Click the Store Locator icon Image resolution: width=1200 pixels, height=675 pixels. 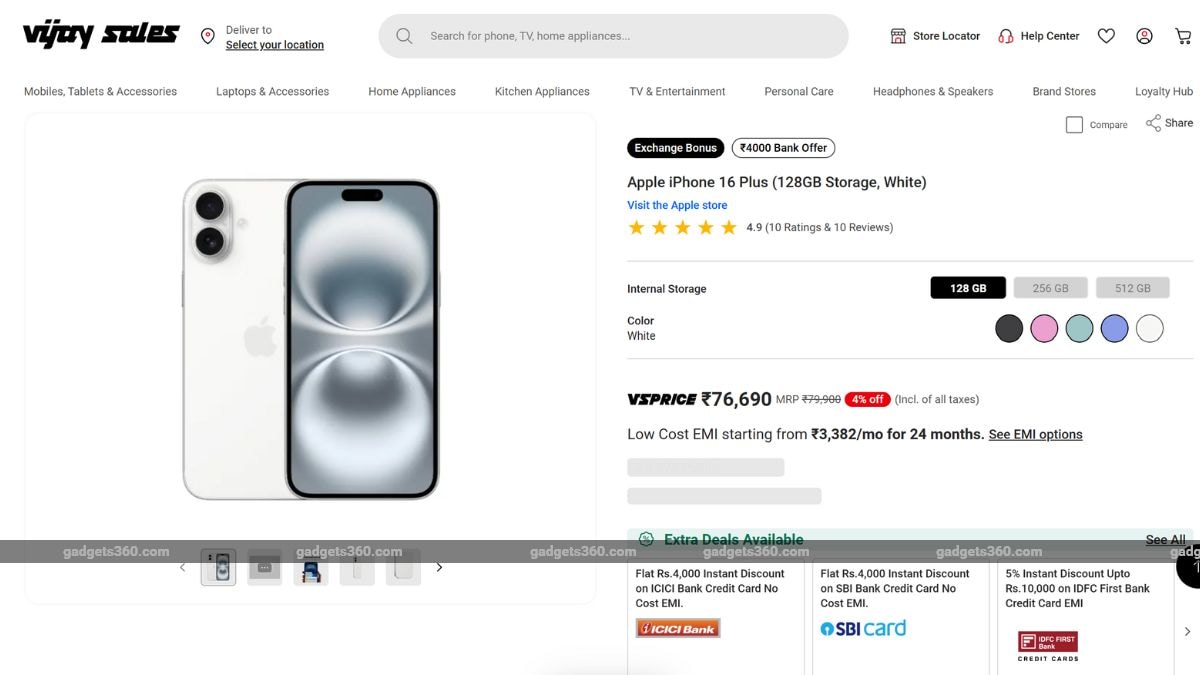[x=897, y=35]
